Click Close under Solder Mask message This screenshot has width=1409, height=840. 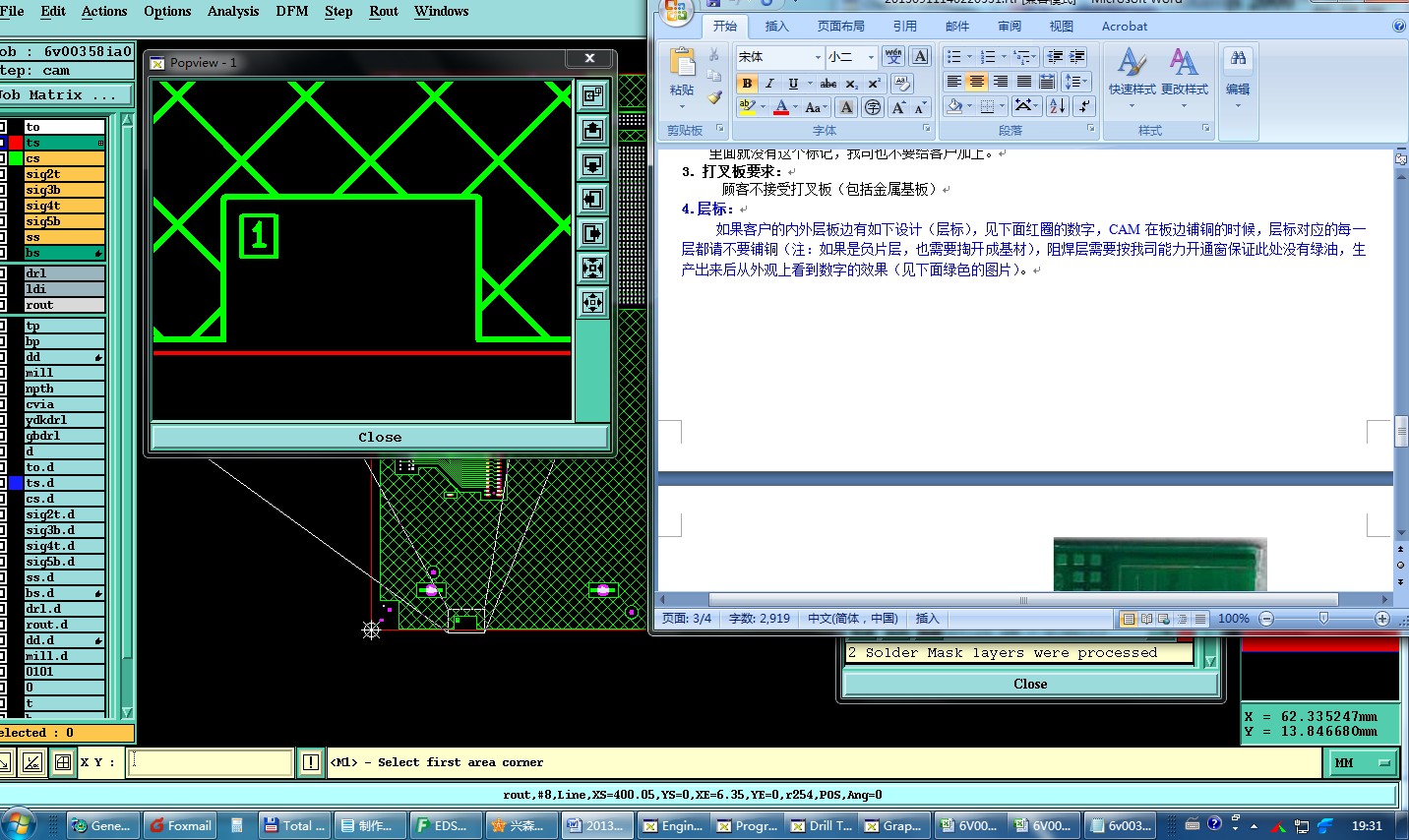(1030, 685)
